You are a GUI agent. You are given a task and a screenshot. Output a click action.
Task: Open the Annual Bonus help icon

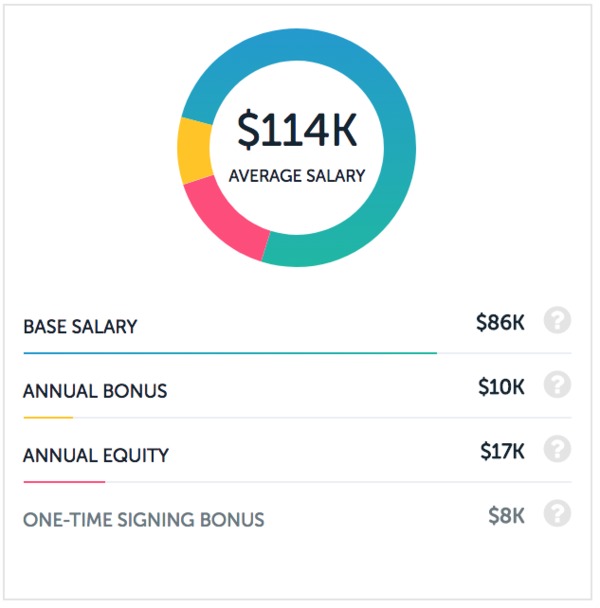coord(557,385)
